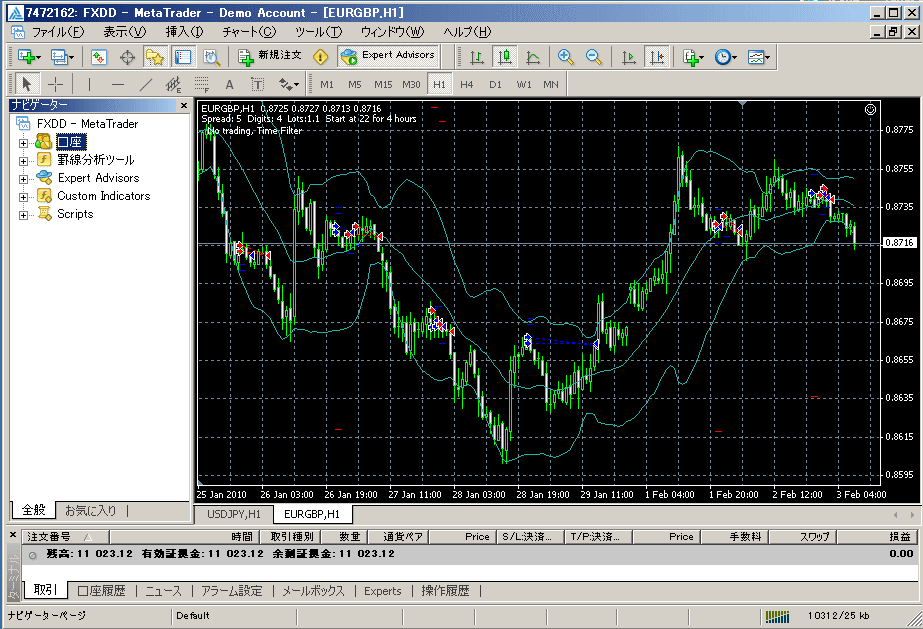Select the vertical line drawing tool
The image size is (923, 629).
tap(89, 84)
